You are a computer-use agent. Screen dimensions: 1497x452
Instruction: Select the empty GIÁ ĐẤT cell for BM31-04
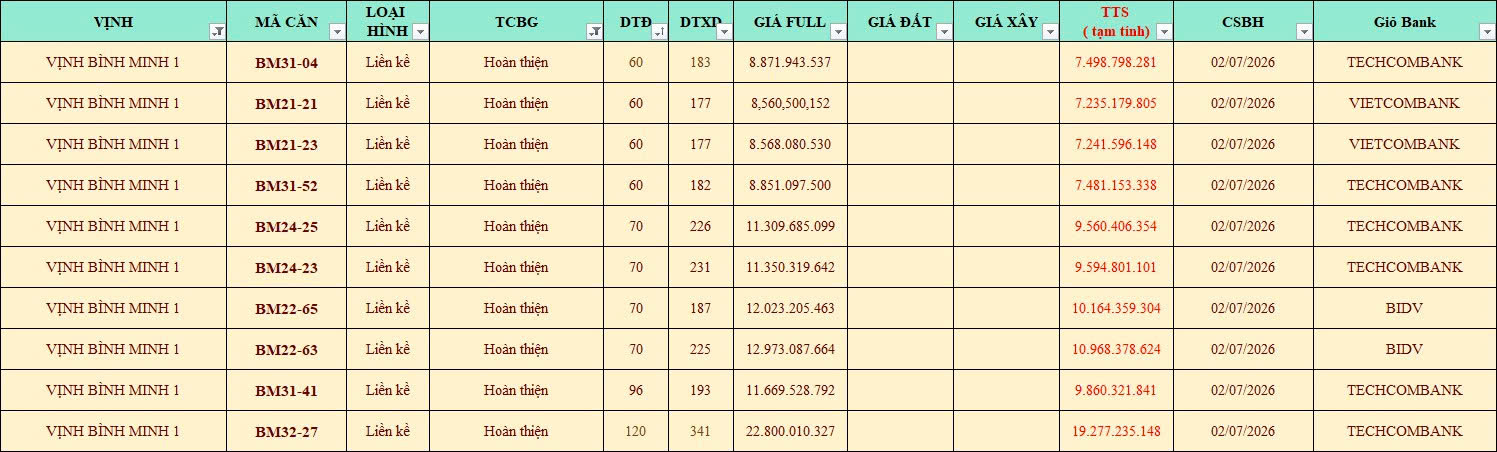tap(900, 62)
